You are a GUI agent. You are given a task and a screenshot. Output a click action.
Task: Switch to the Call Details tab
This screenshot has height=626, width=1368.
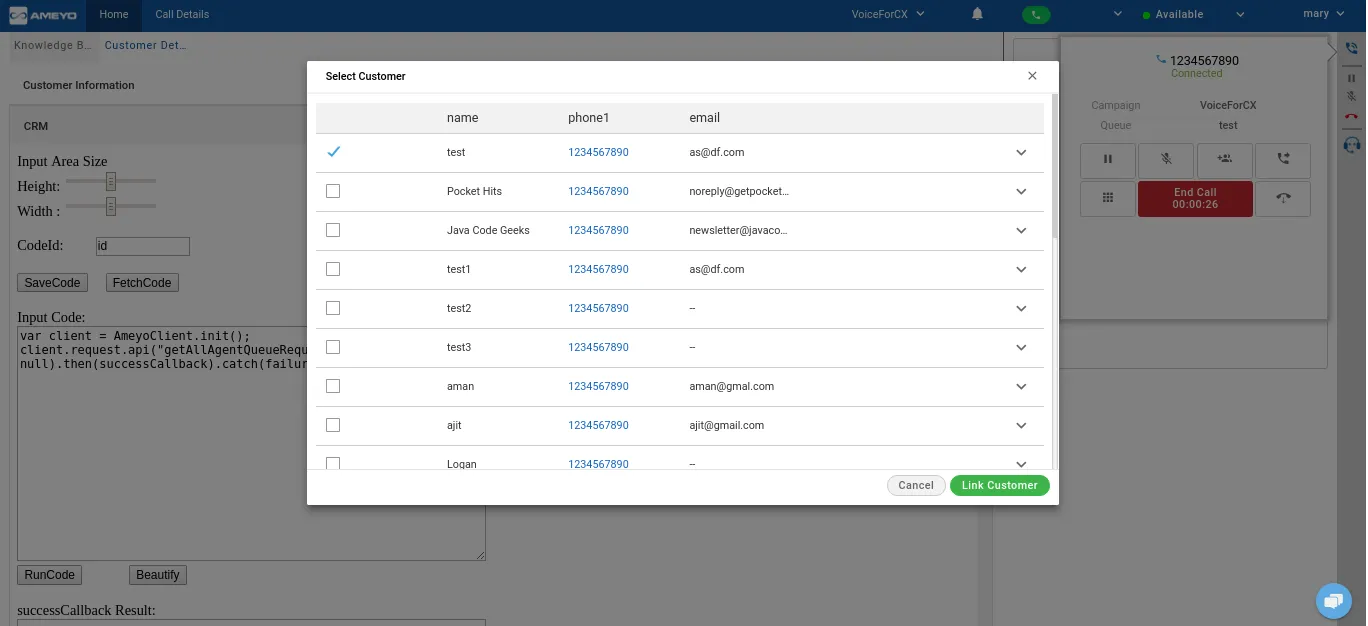click(182, 14)
